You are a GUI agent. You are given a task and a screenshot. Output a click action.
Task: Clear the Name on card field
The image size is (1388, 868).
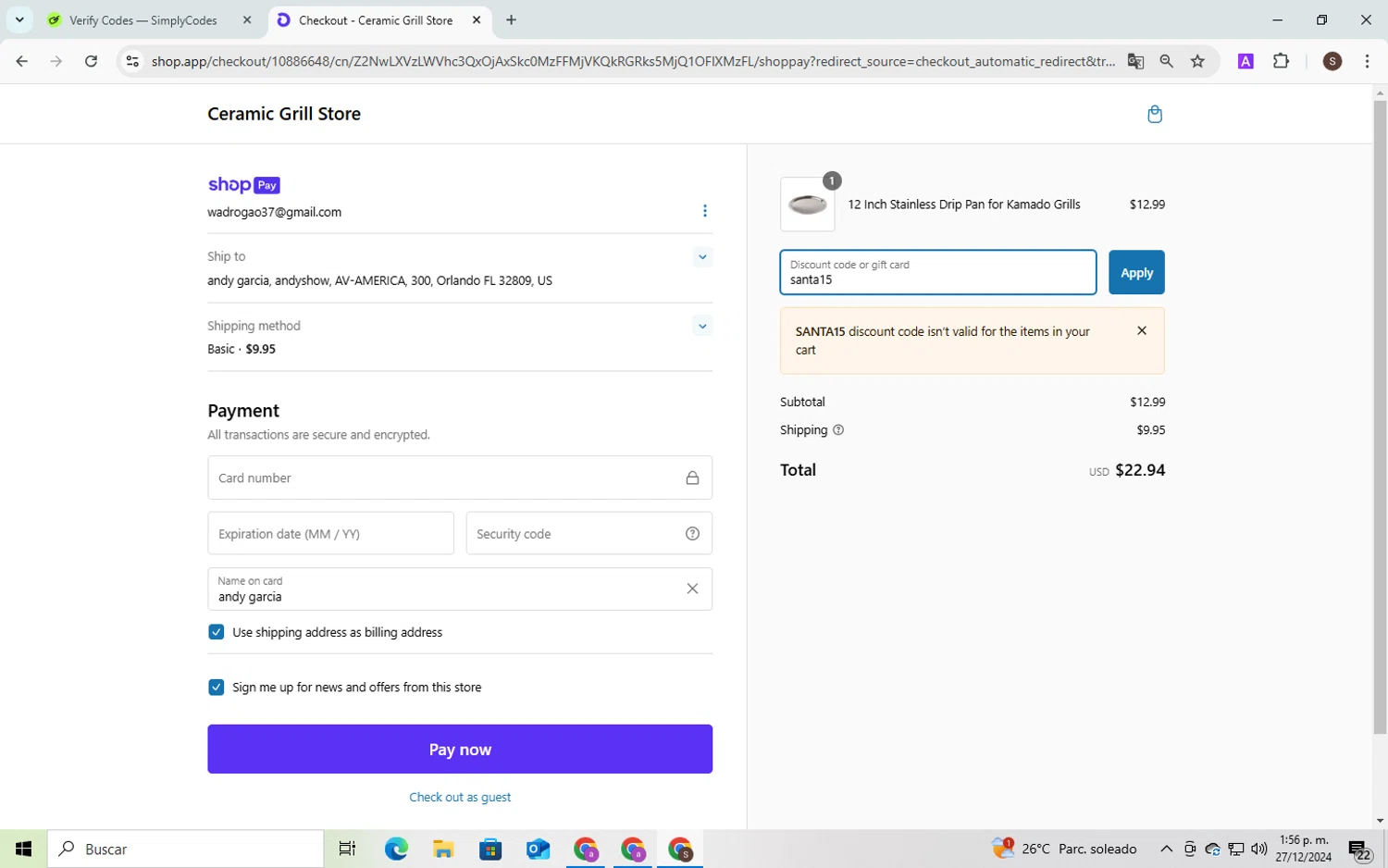pyautogui.click(x=692, y=589)
